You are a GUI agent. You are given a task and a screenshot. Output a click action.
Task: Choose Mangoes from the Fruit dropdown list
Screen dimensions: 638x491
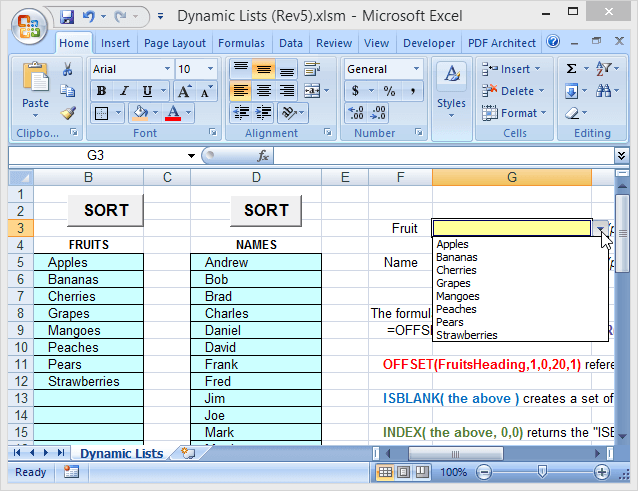[x=458, y=296]
